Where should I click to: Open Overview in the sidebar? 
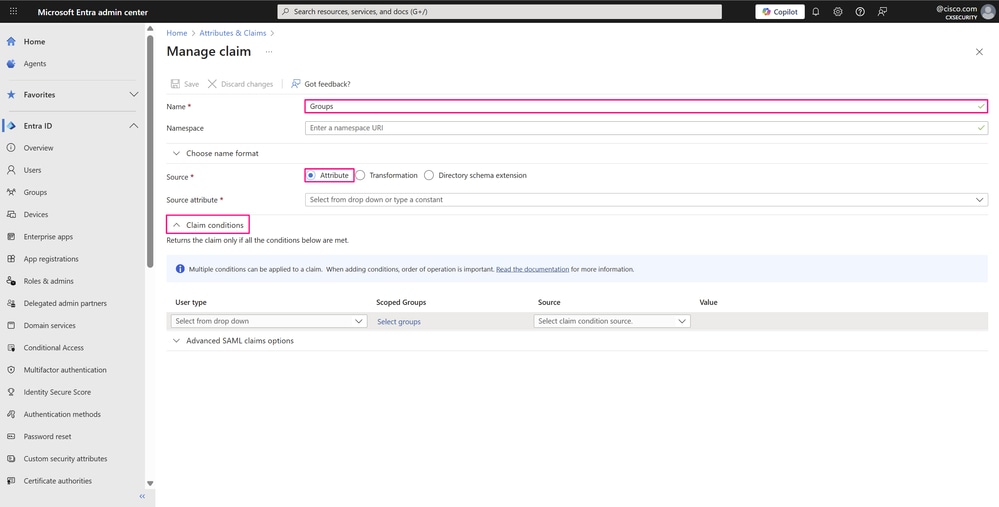pos(38,148)
